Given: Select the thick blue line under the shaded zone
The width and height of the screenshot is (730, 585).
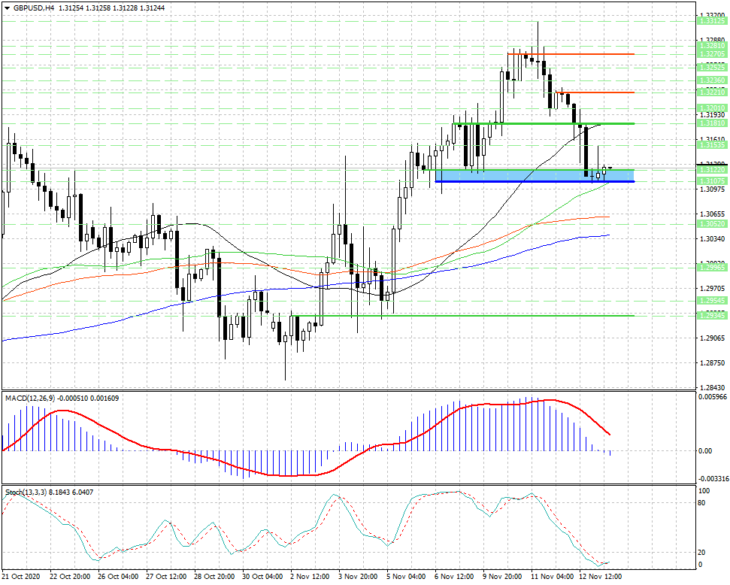Looking at the screenshot, I should click(534, 182).
